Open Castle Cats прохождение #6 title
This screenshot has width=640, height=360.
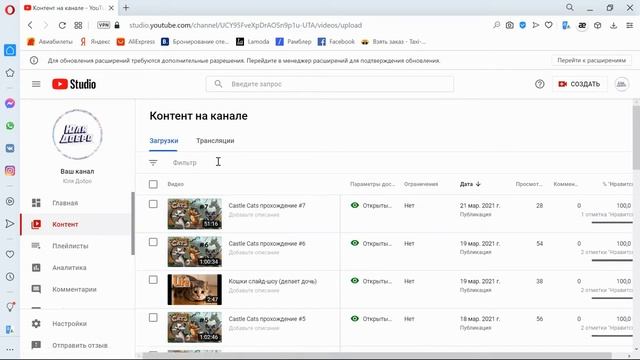click(267, 244)
